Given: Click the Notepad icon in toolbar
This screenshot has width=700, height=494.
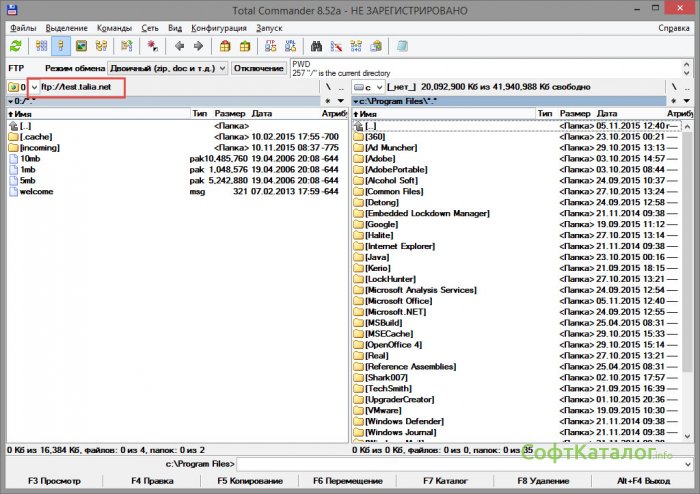Looking at the screenshot, I should (402, 46).
